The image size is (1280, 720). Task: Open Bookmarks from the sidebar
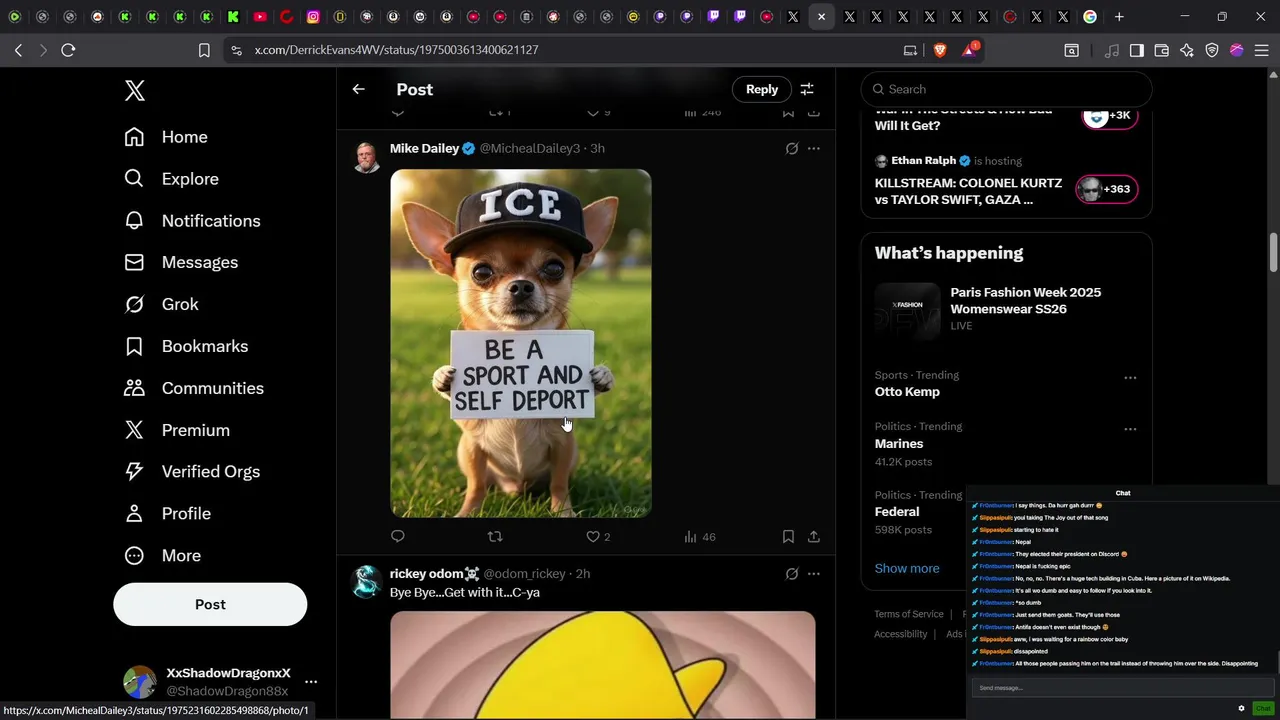[x=186, y=346]
